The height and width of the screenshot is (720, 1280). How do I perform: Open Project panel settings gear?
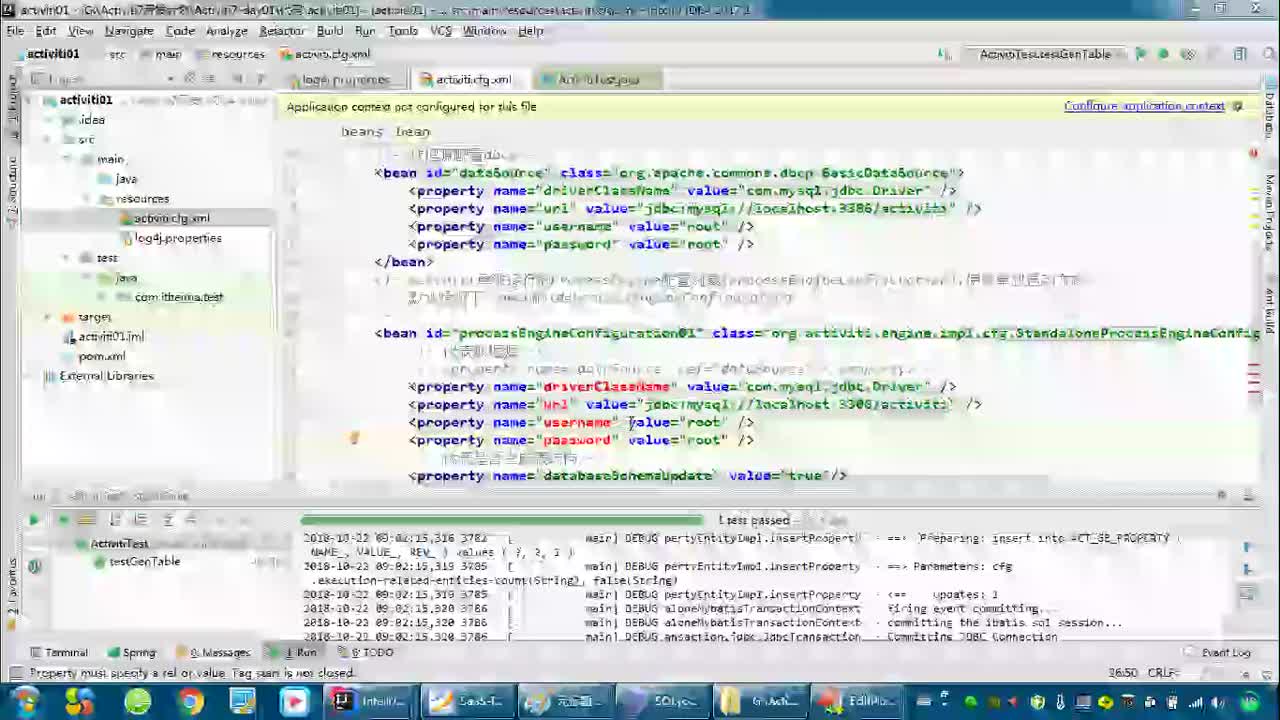[x=238, y=78]
